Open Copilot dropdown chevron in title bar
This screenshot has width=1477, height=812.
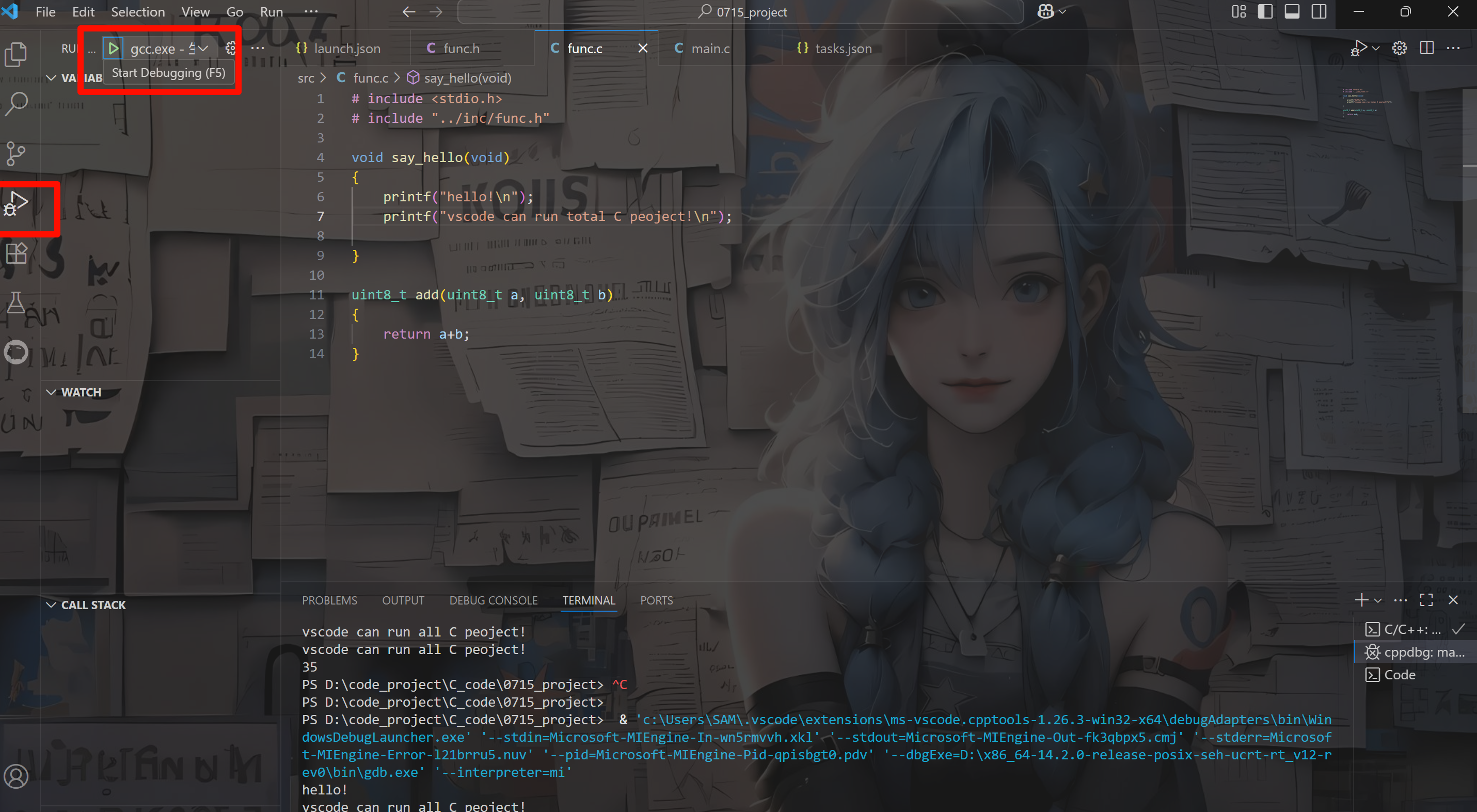pyautogui.click(x=1062, y=11)
